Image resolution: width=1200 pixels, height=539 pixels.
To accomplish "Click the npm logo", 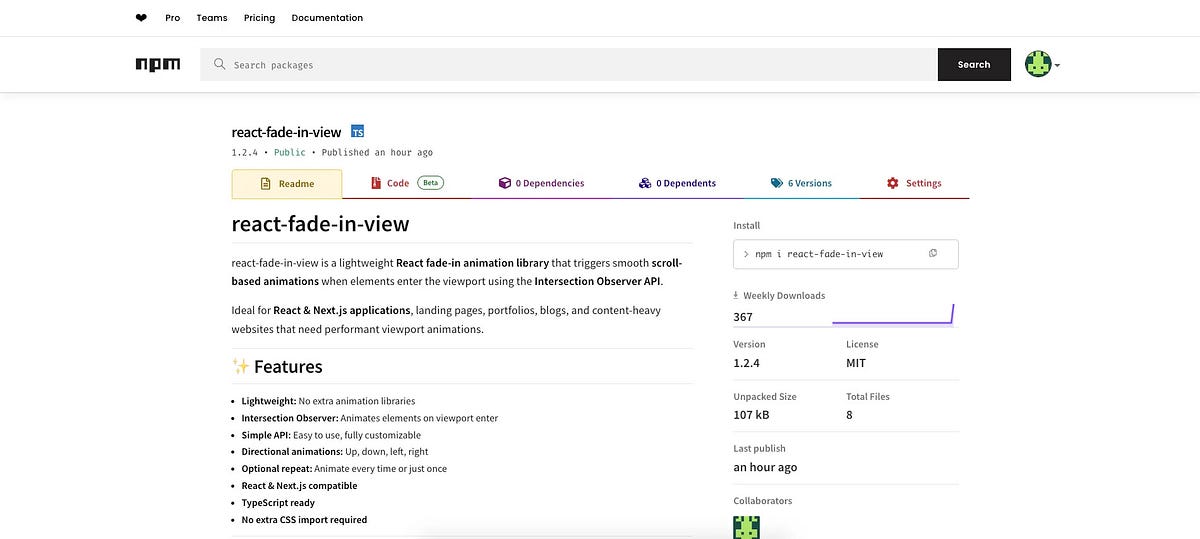I will 158,64.
